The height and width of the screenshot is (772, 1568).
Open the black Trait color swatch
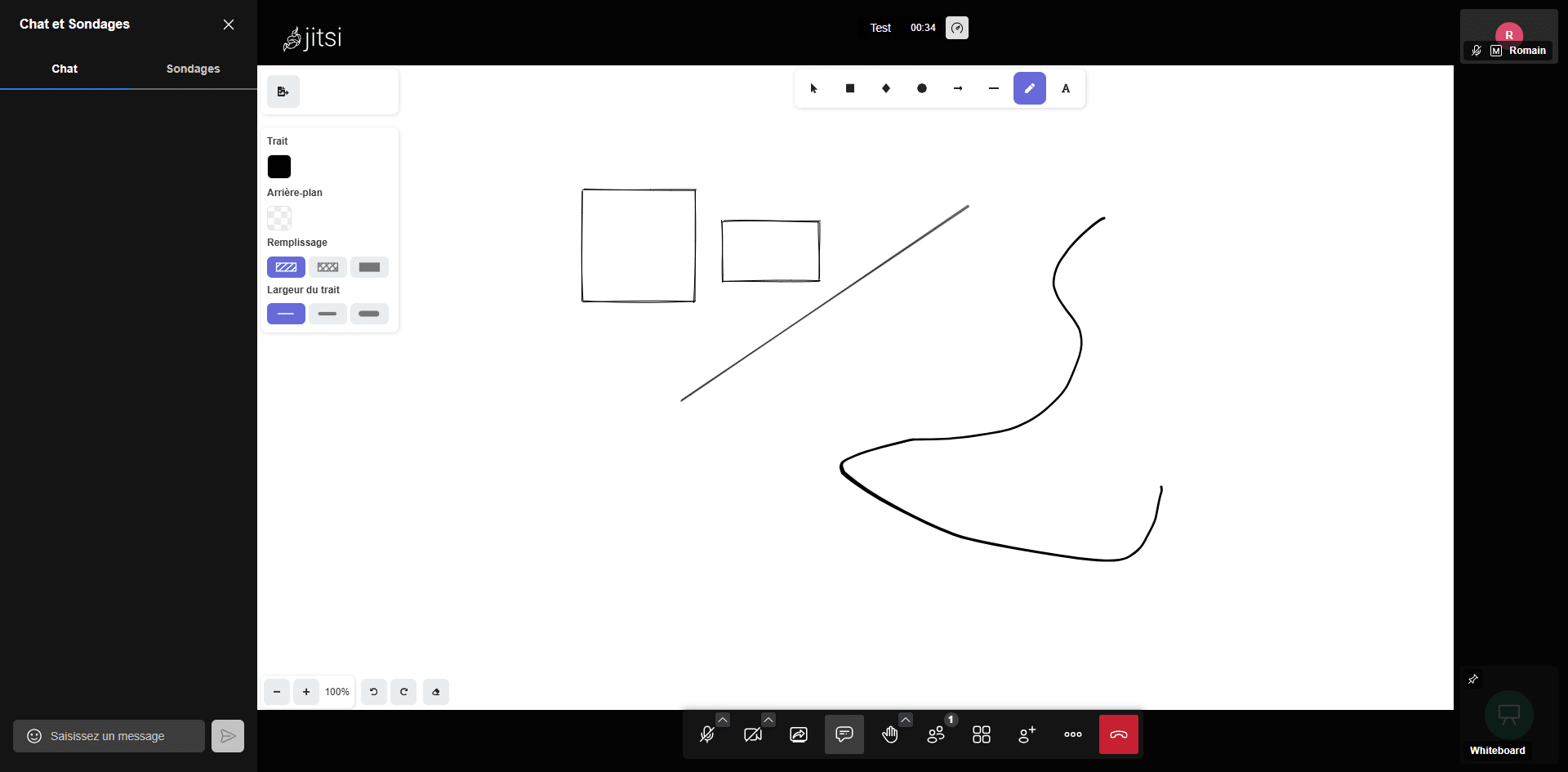[x=279, y=167]
